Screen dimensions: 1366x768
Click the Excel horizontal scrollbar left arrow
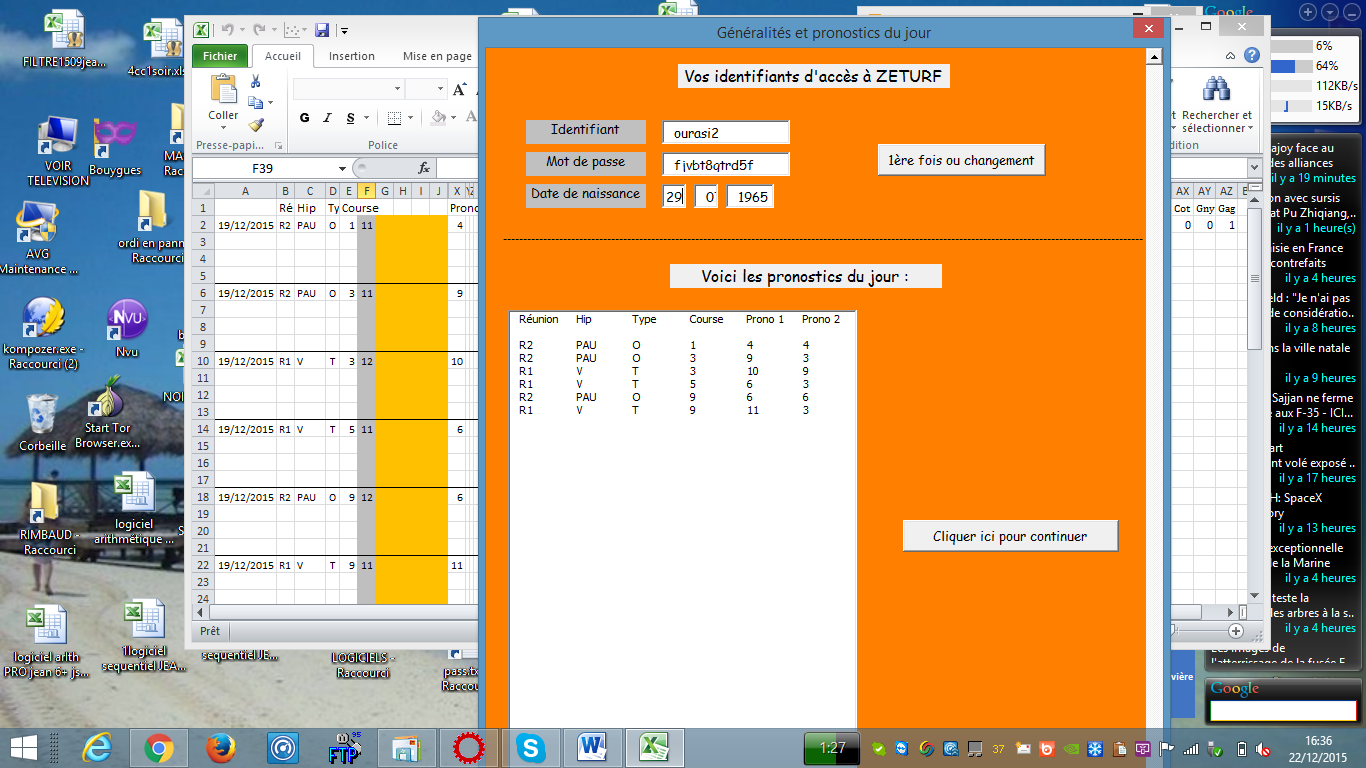[201, 611]
